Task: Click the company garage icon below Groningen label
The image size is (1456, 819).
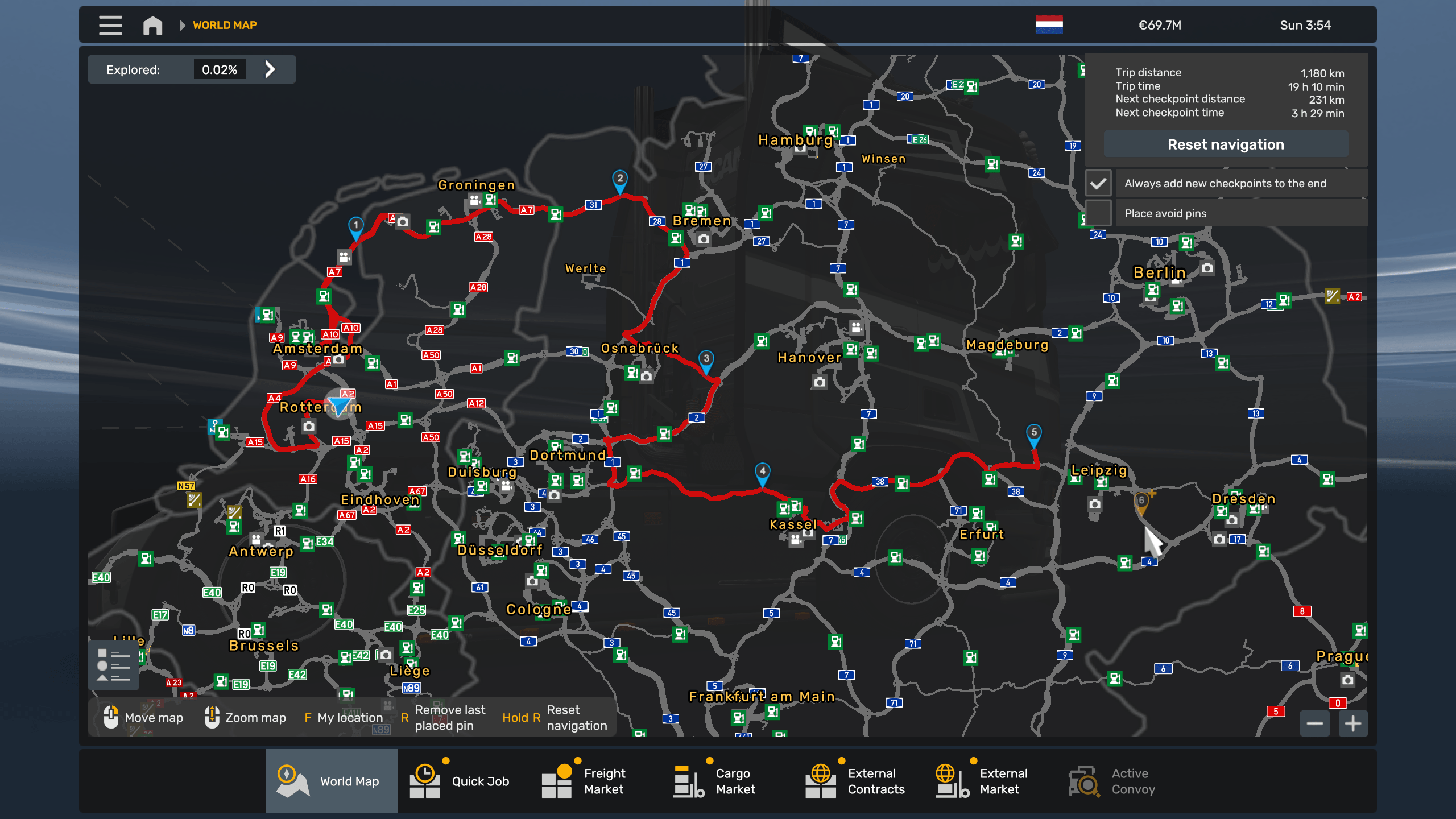Action: pyautogui.click(x=474, y=200)
